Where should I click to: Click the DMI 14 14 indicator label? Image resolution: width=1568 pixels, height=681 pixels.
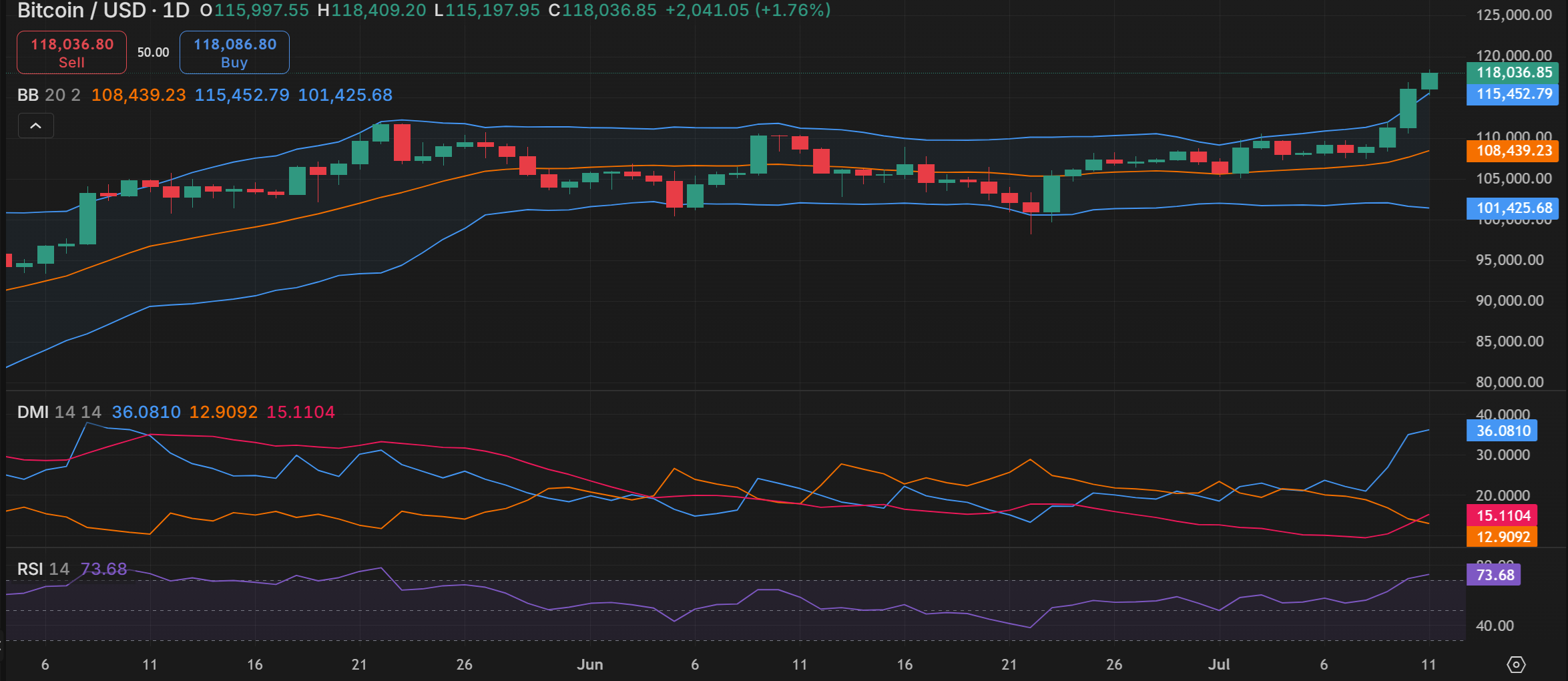tap(59, 412)
